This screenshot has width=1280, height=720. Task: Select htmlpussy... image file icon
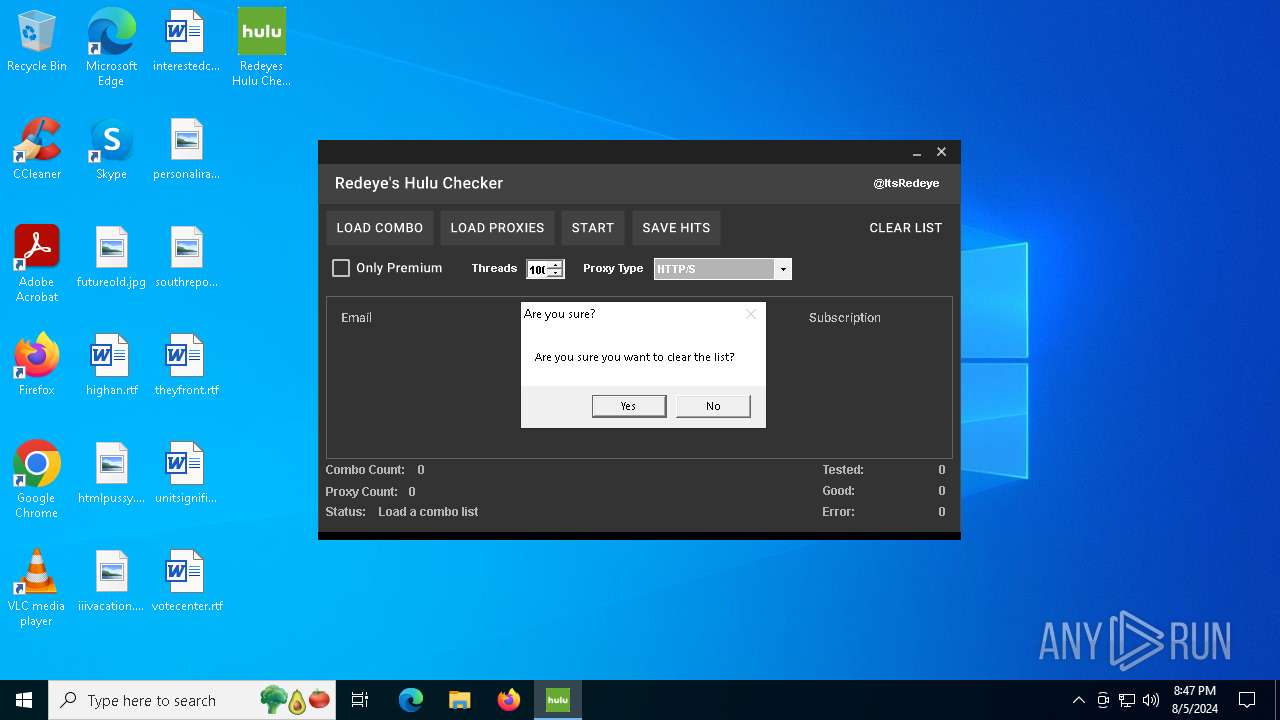pyautogui.click(x=111, y=474)
